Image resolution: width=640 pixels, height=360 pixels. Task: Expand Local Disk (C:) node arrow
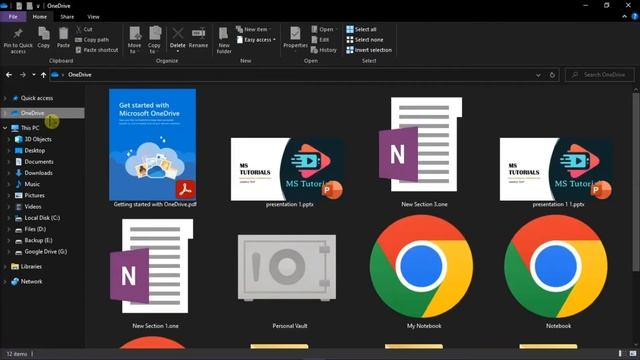[x=9, y=218]
